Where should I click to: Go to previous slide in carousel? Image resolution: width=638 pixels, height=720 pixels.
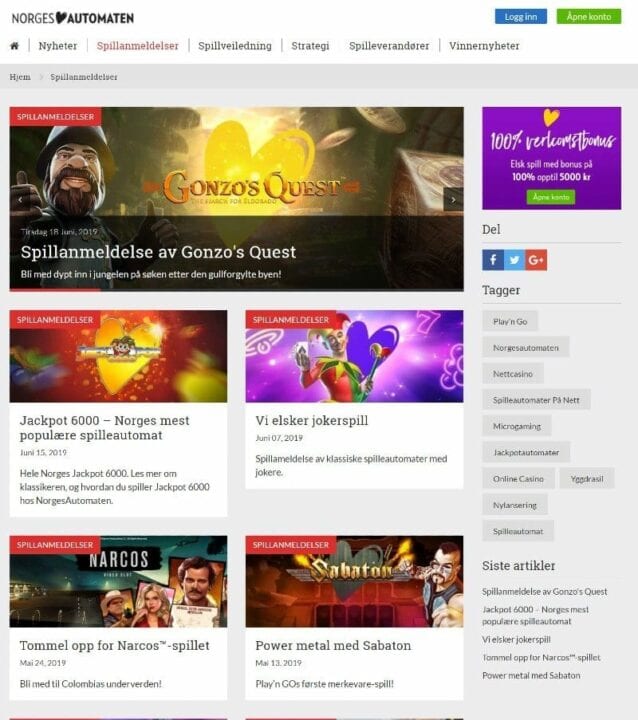(20, 200)
